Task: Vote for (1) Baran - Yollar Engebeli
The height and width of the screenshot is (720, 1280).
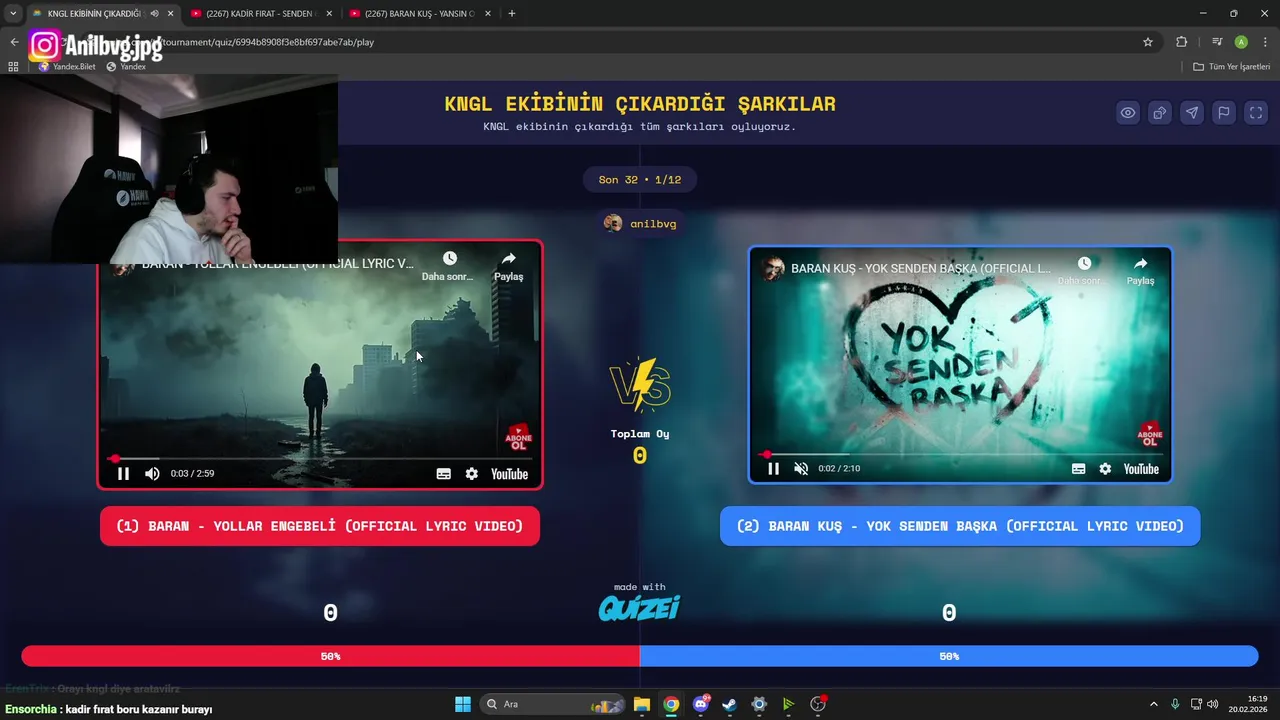Action: pyautogui.click(x=320, y=526)
